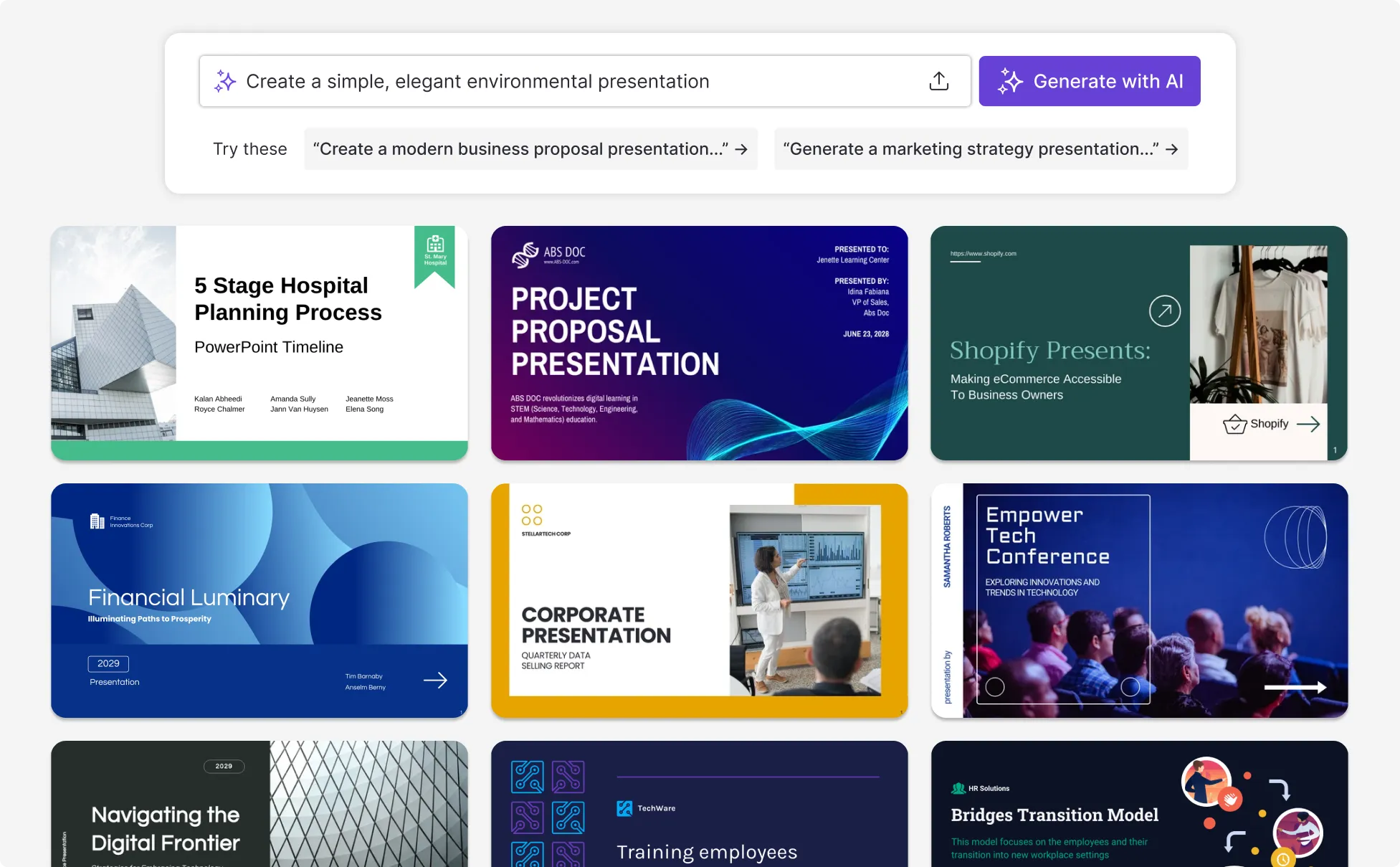Click the St. Mary Hospital ribbon badge
1400x867 pixels.
(x=434, y=255)
